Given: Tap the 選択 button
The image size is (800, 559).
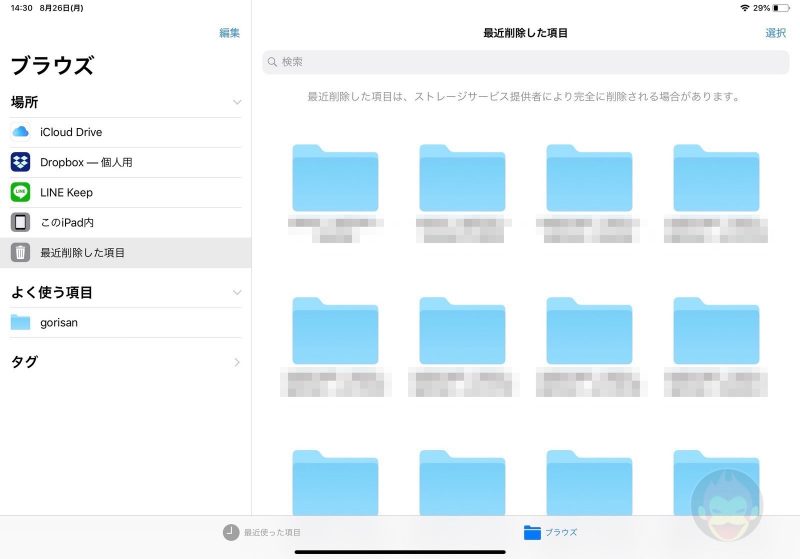Looking at the screenshot, I should click(x=776, y=33).
